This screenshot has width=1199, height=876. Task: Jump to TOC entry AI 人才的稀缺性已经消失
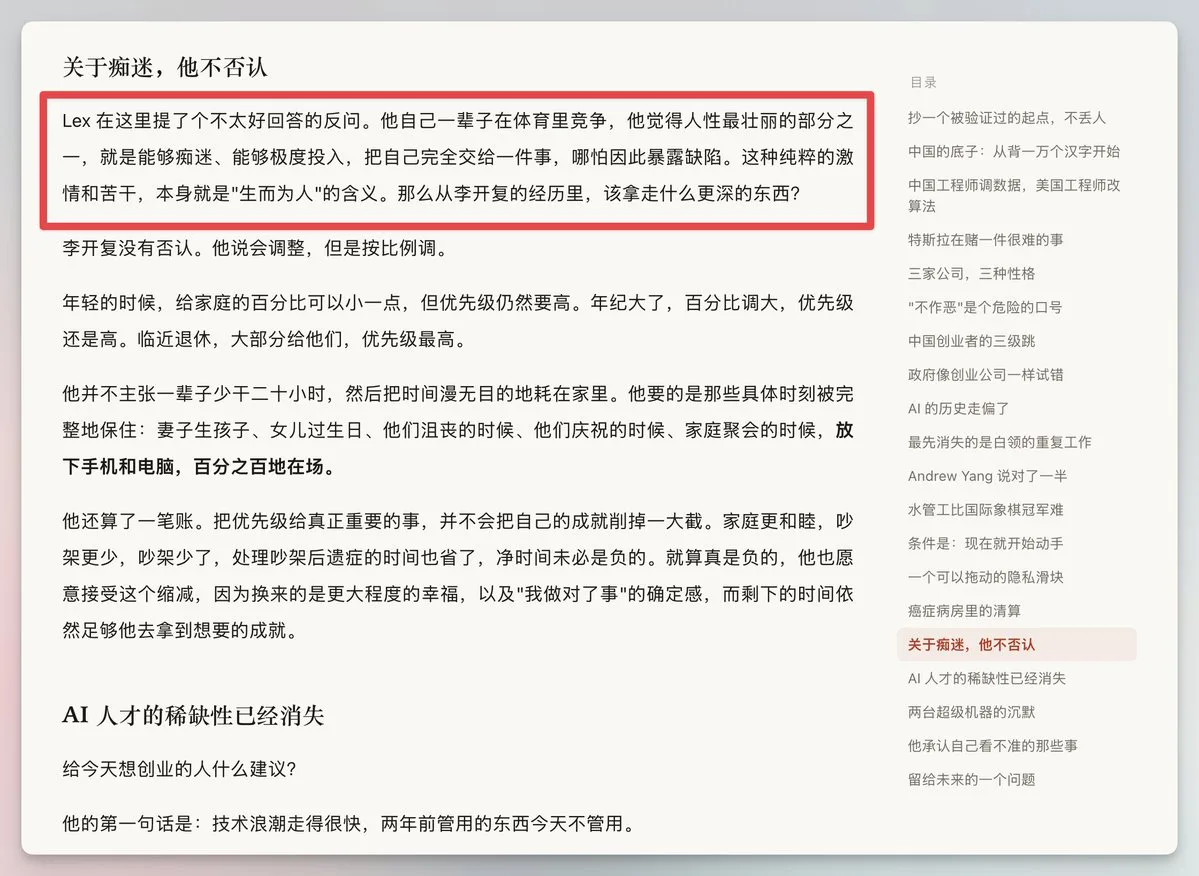pos(986,678)
